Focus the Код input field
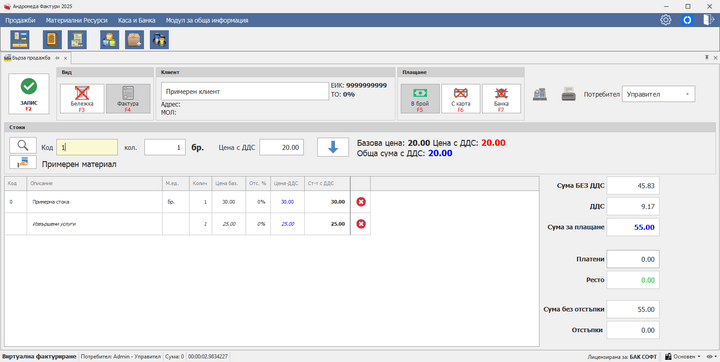The image size is (720, 362). pyautogui.click(x=87, y=147)
